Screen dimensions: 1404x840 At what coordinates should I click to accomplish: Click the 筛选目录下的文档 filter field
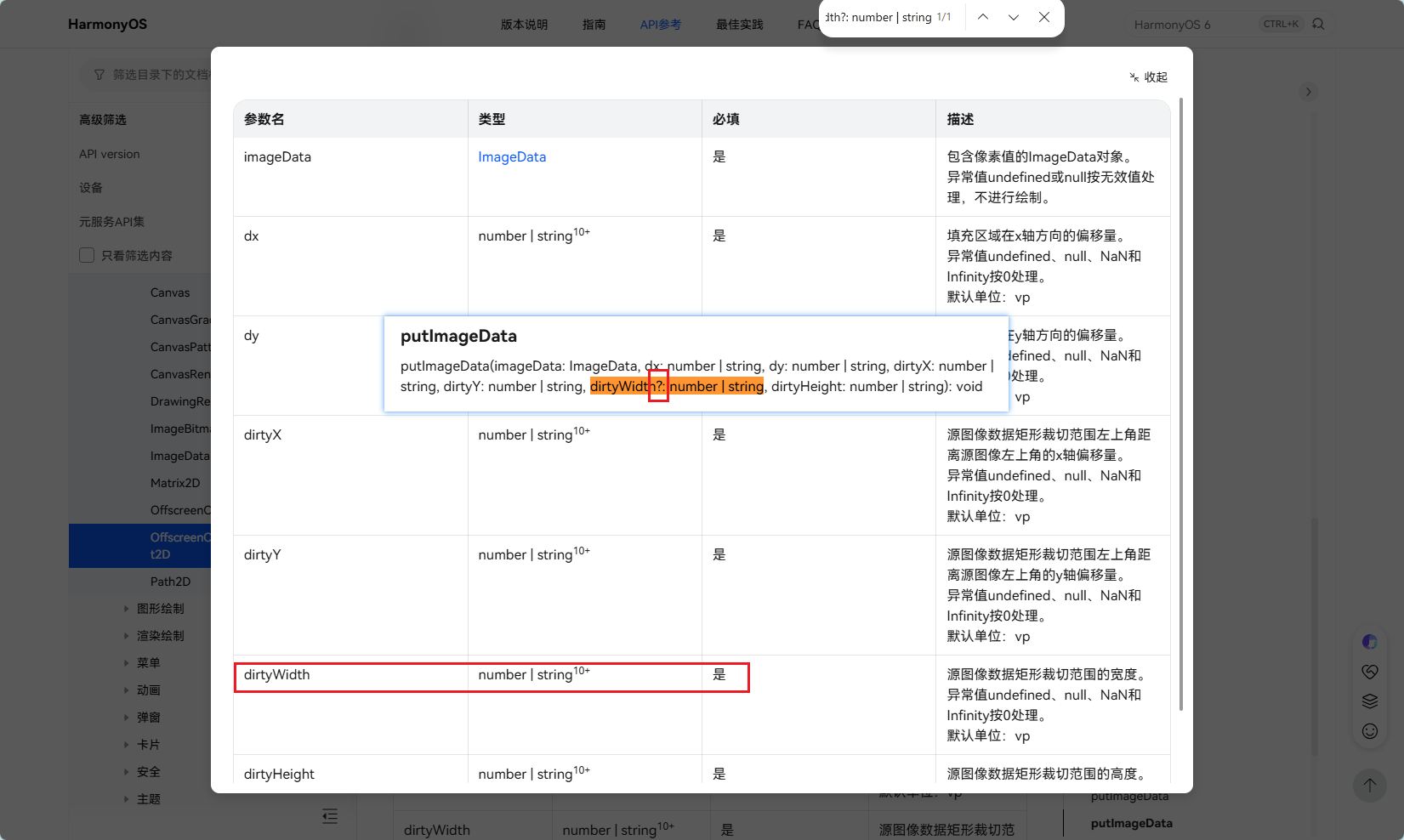151,75
